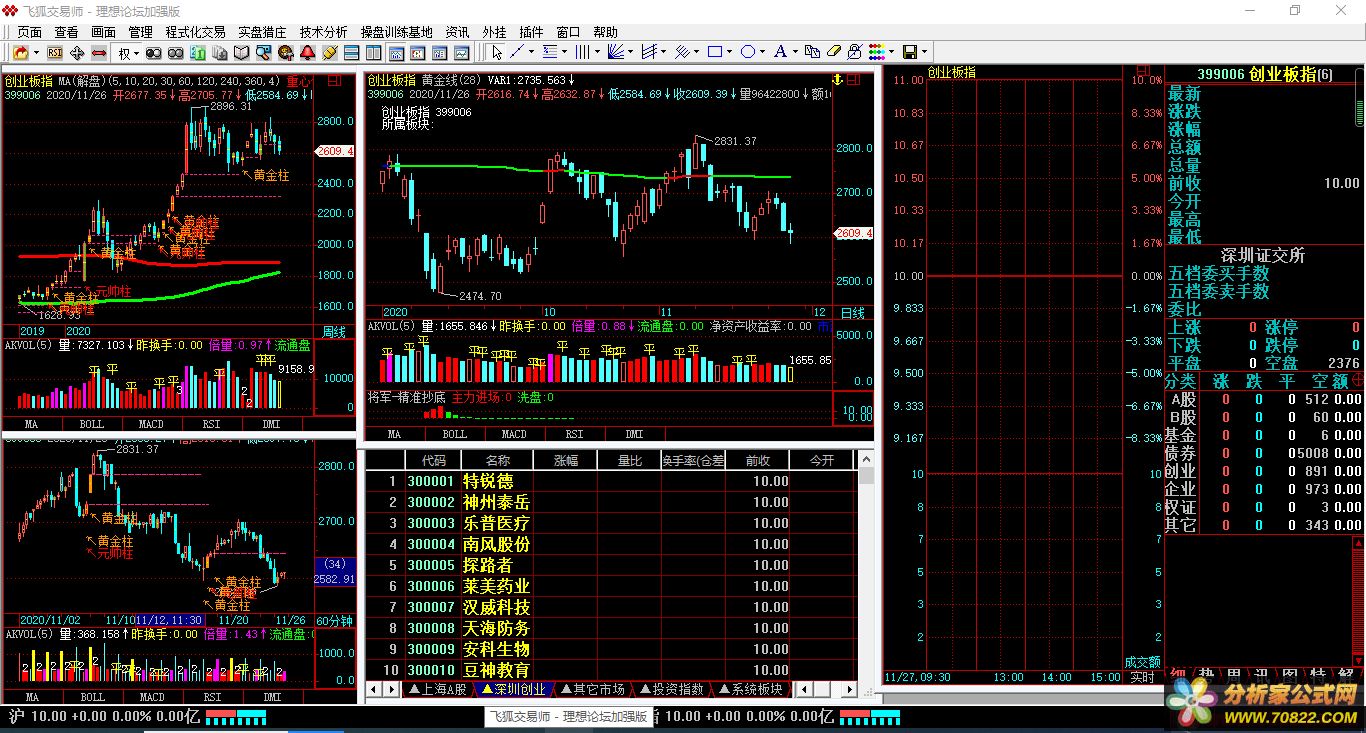Click the red horizontal double-arrow icon
1366x733 pixels.
(x=99, y=53)
